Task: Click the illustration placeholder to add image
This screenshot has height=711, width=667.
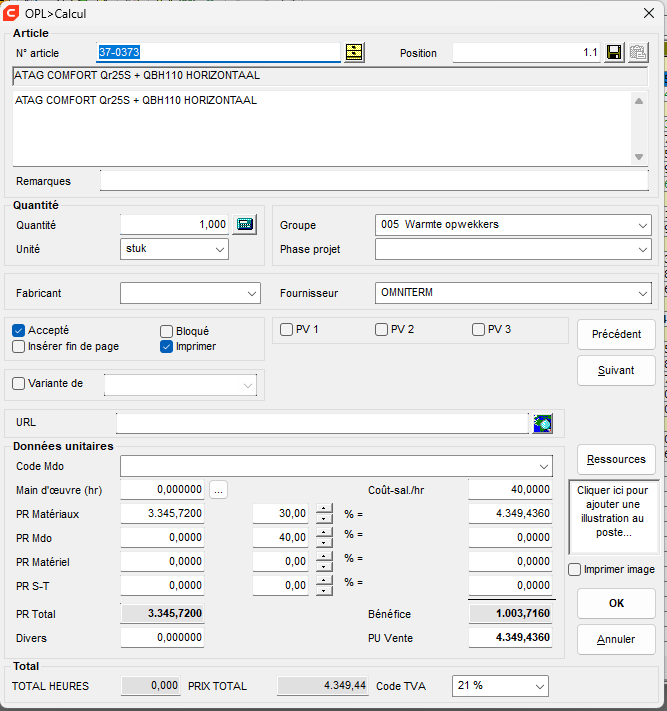Action: coord(613,517)
